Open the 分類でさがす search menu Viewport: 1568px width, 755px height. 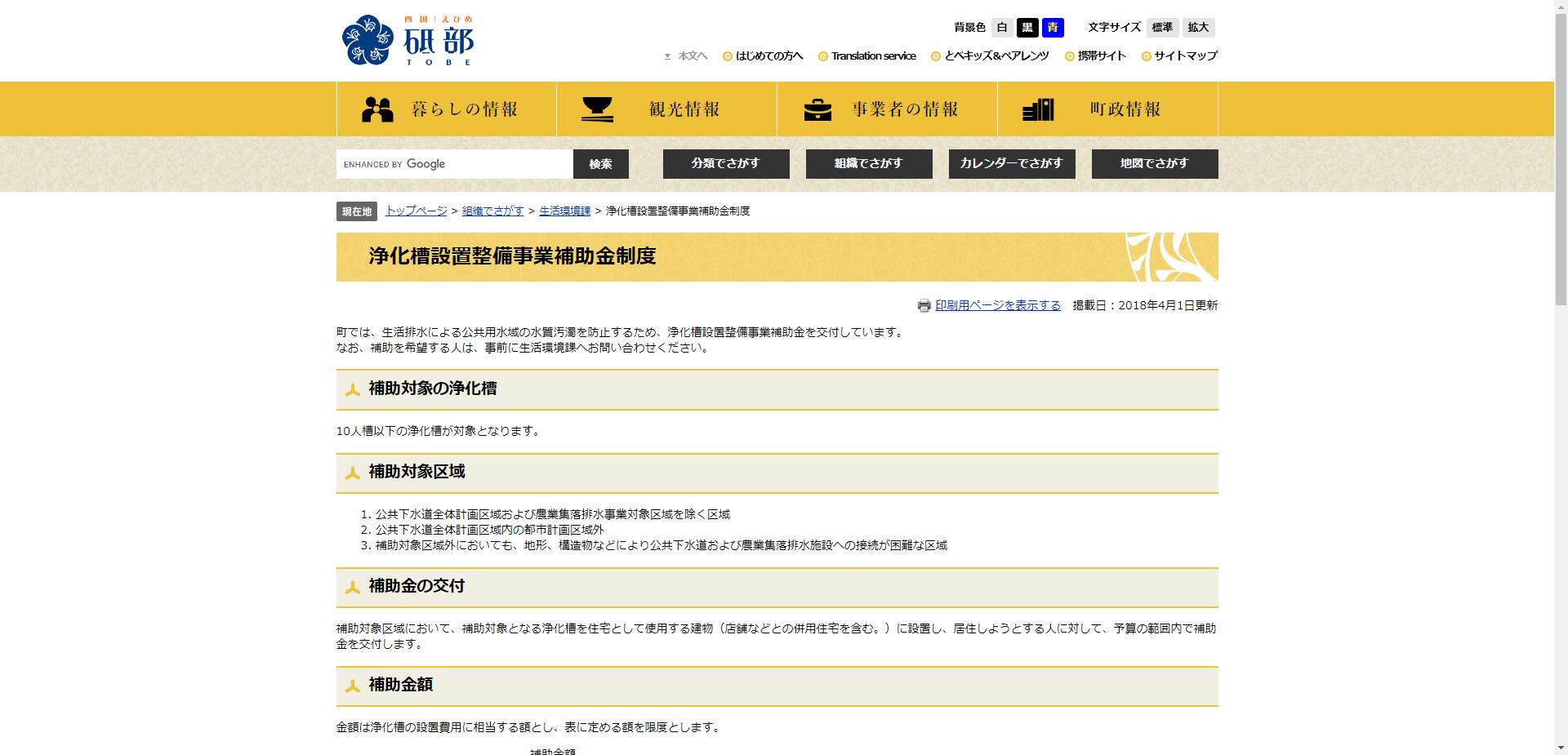click(x=726, y=164)
